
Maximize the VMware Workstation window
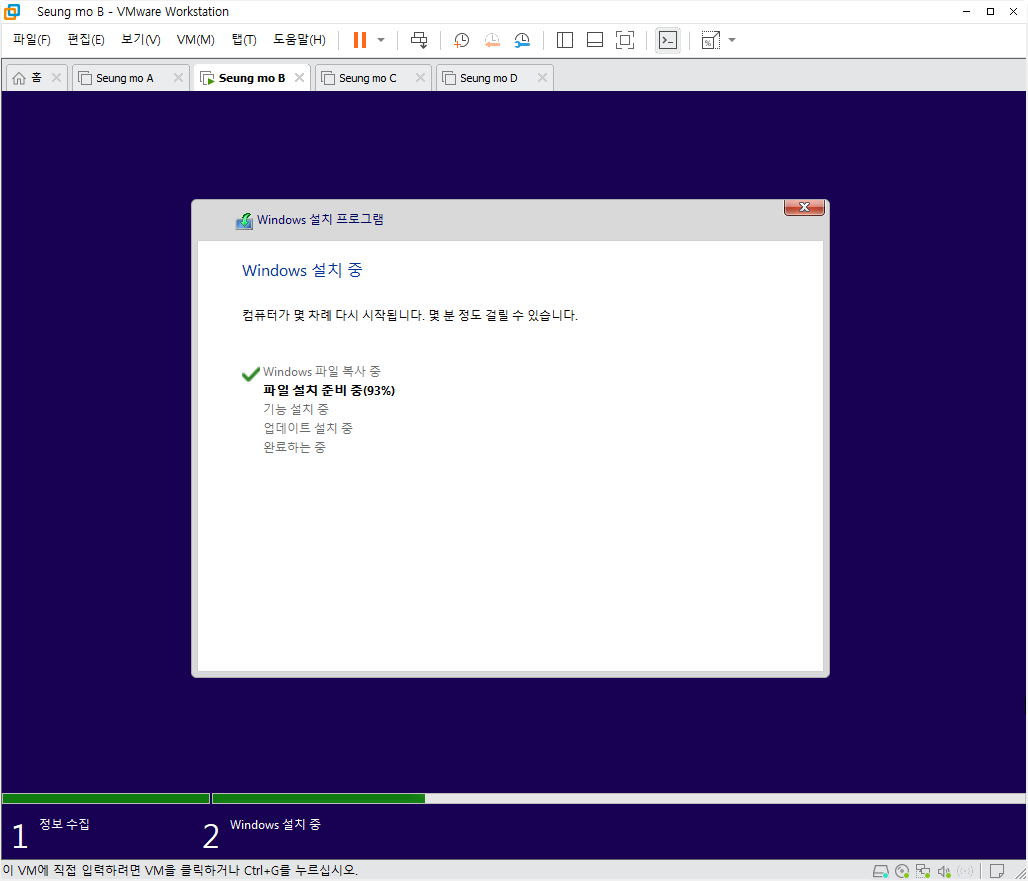990,12
